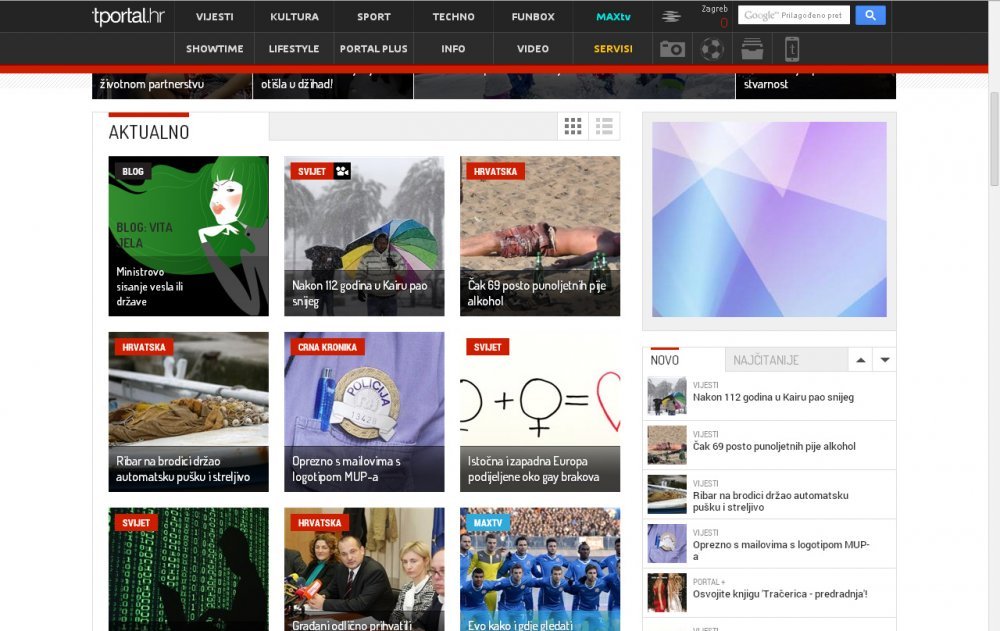Open the soccer ball sports icon
This screenshot has width=1000, height=631.
(x=712, y=49)
